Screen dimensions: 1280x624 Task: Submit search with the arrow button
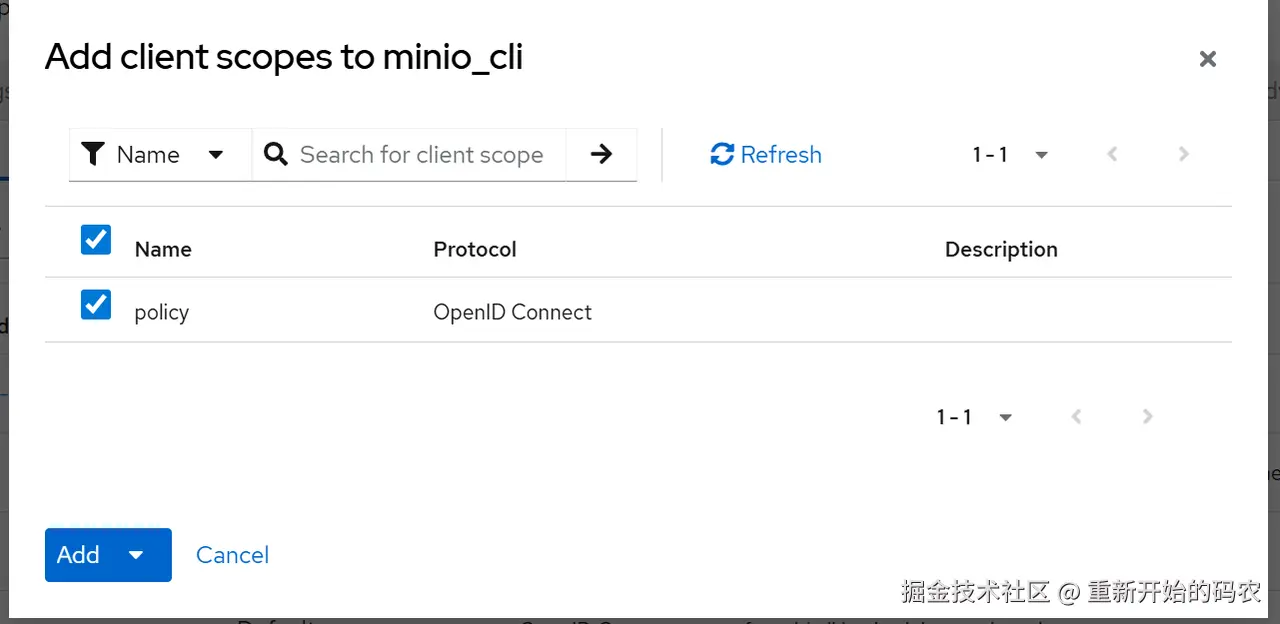[x=601, y=154]
